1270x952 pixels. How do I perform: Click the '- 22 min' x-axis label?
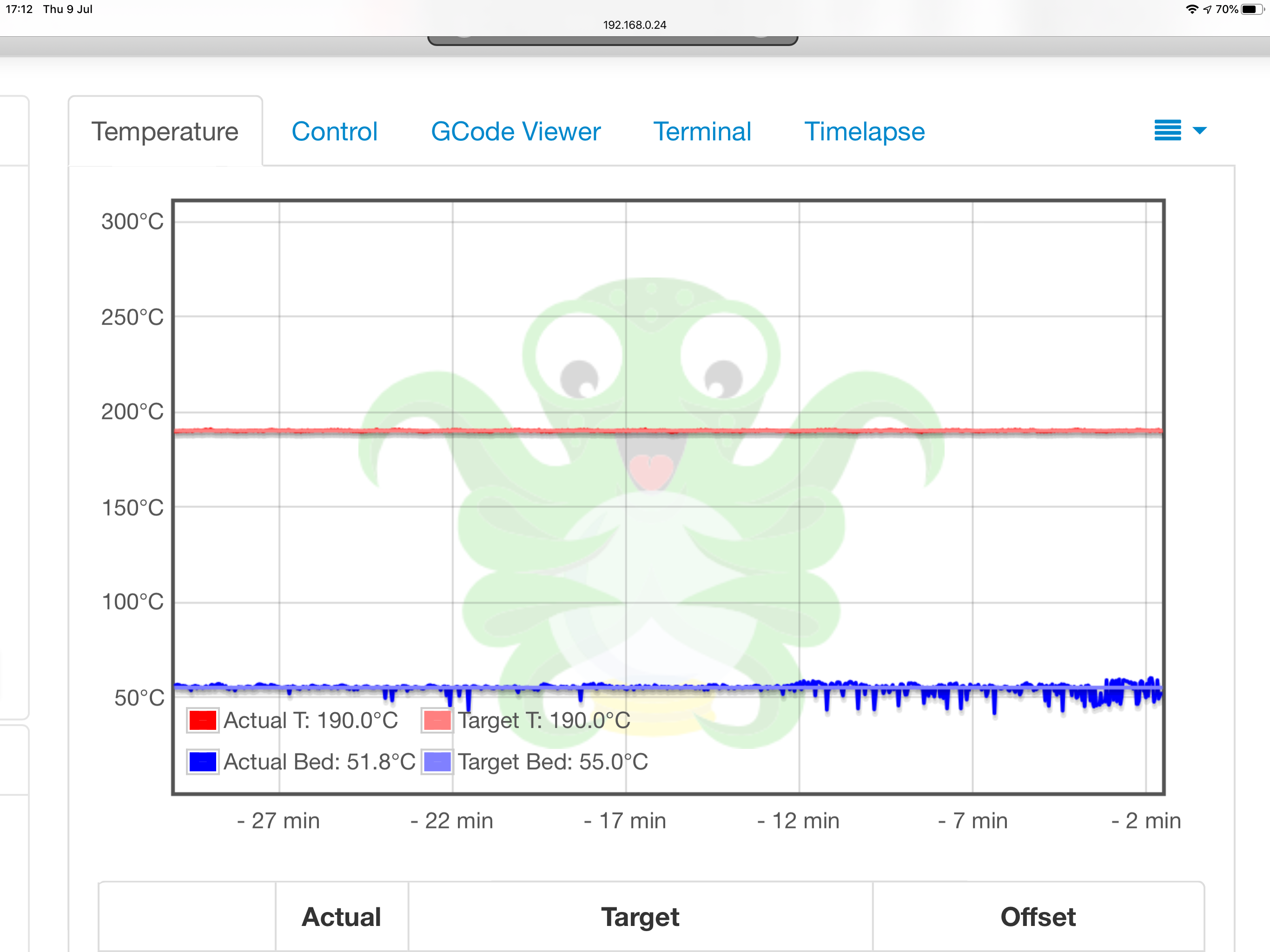point(452,820)
